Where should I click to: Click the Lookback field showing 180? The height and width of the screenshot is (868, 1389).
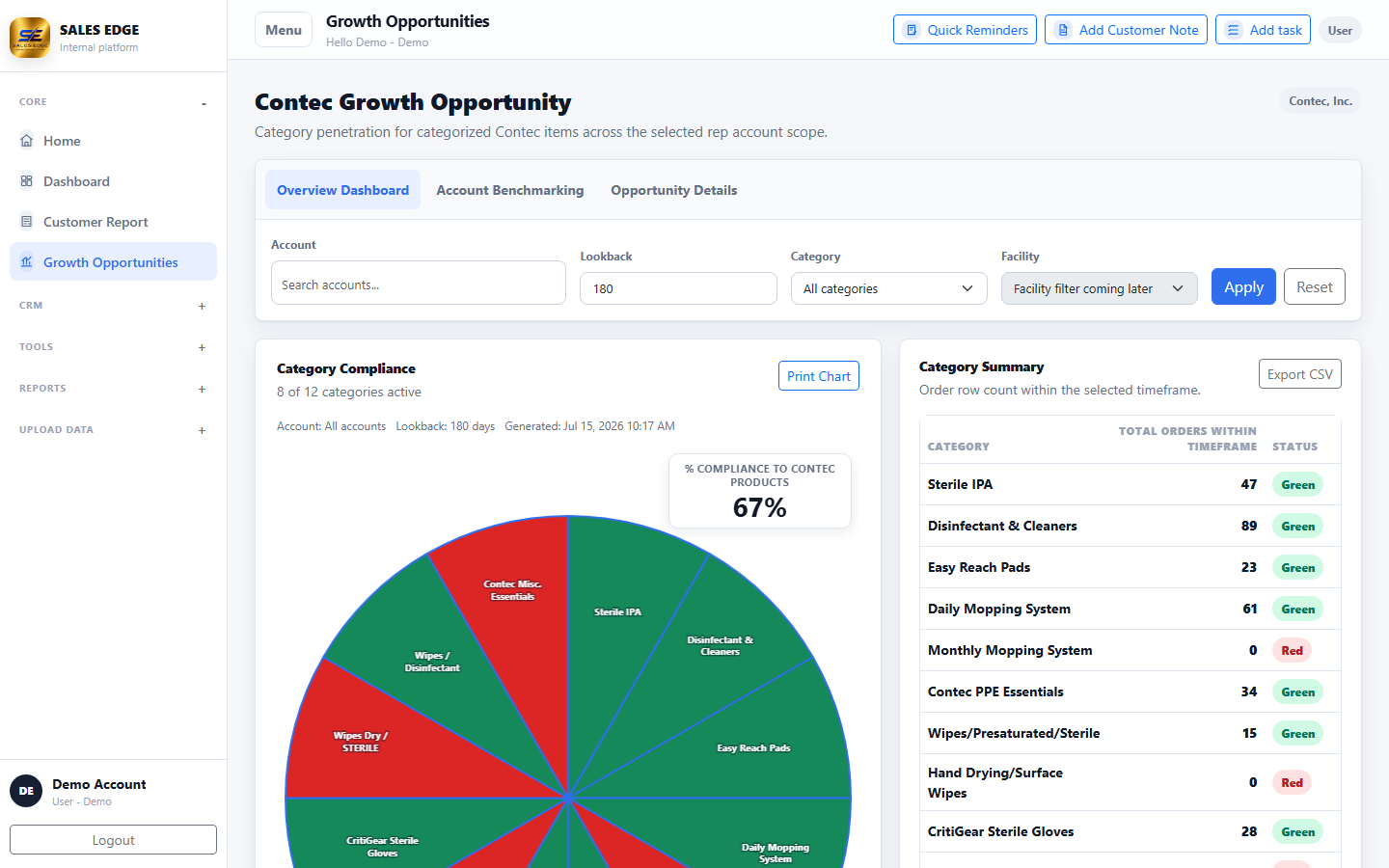coord(678,288)
